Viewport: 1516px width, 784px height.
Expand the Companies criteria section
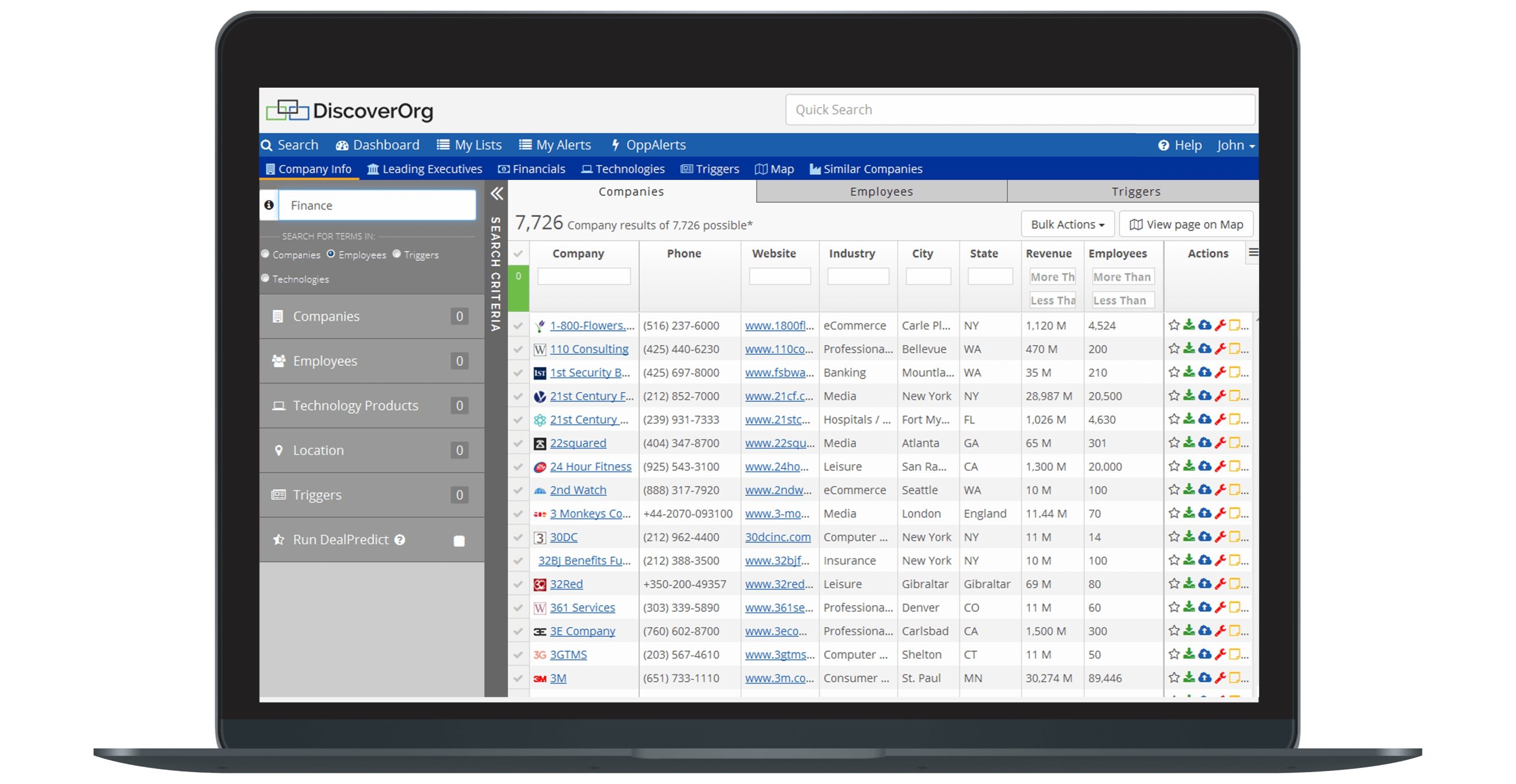pos(371,316)
